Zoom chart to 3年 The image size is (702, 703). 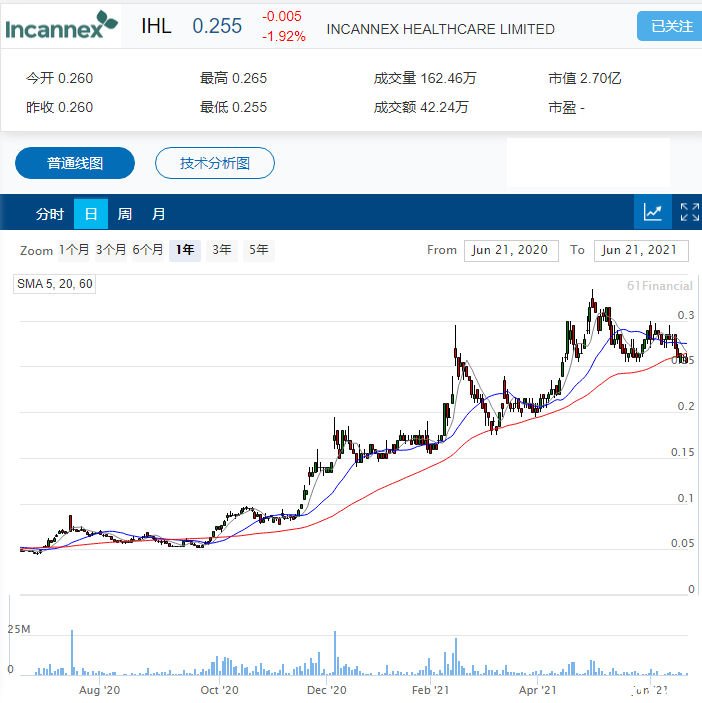point(221,250)
